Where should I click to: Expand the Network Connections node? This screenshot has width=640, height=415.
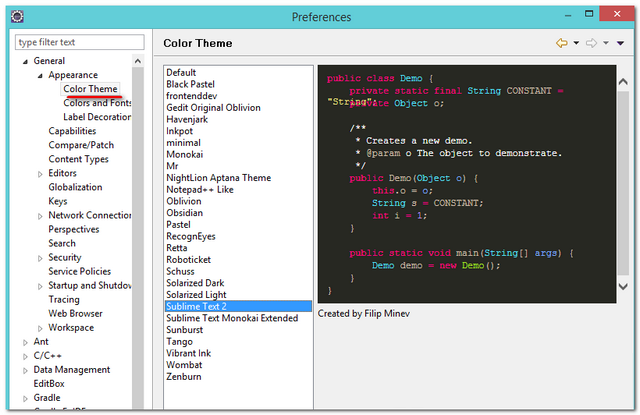[40, 216]
